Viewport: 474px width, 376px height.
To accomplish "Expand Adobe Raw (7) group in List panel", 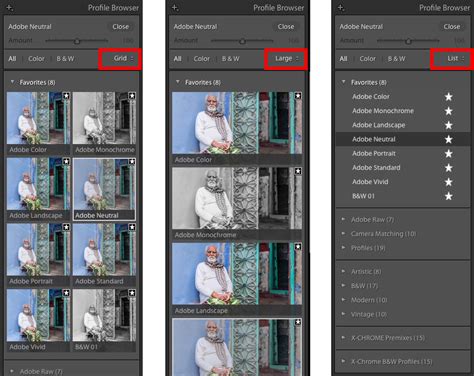I will [343, 219].
